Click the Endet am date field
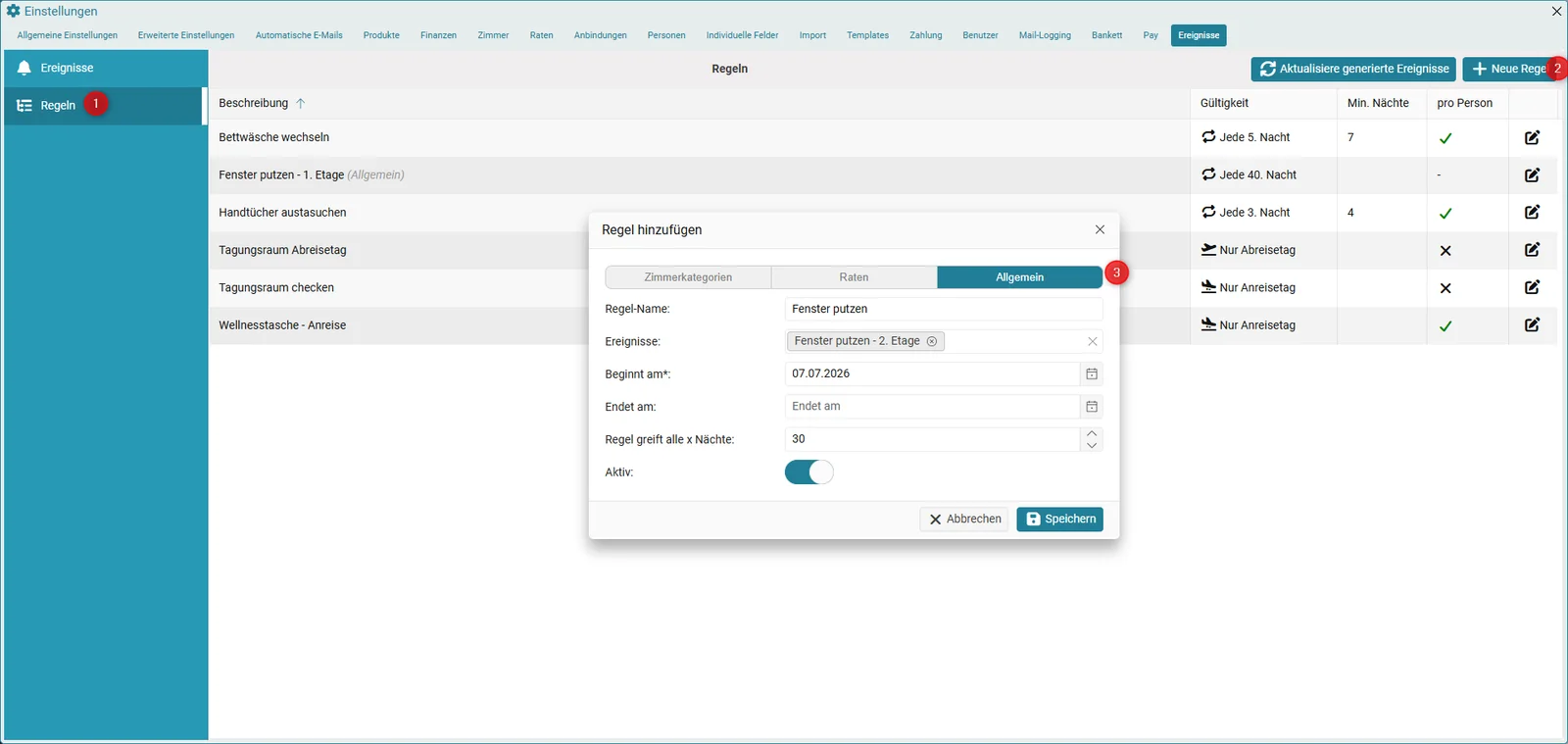 tap(932, 407)
